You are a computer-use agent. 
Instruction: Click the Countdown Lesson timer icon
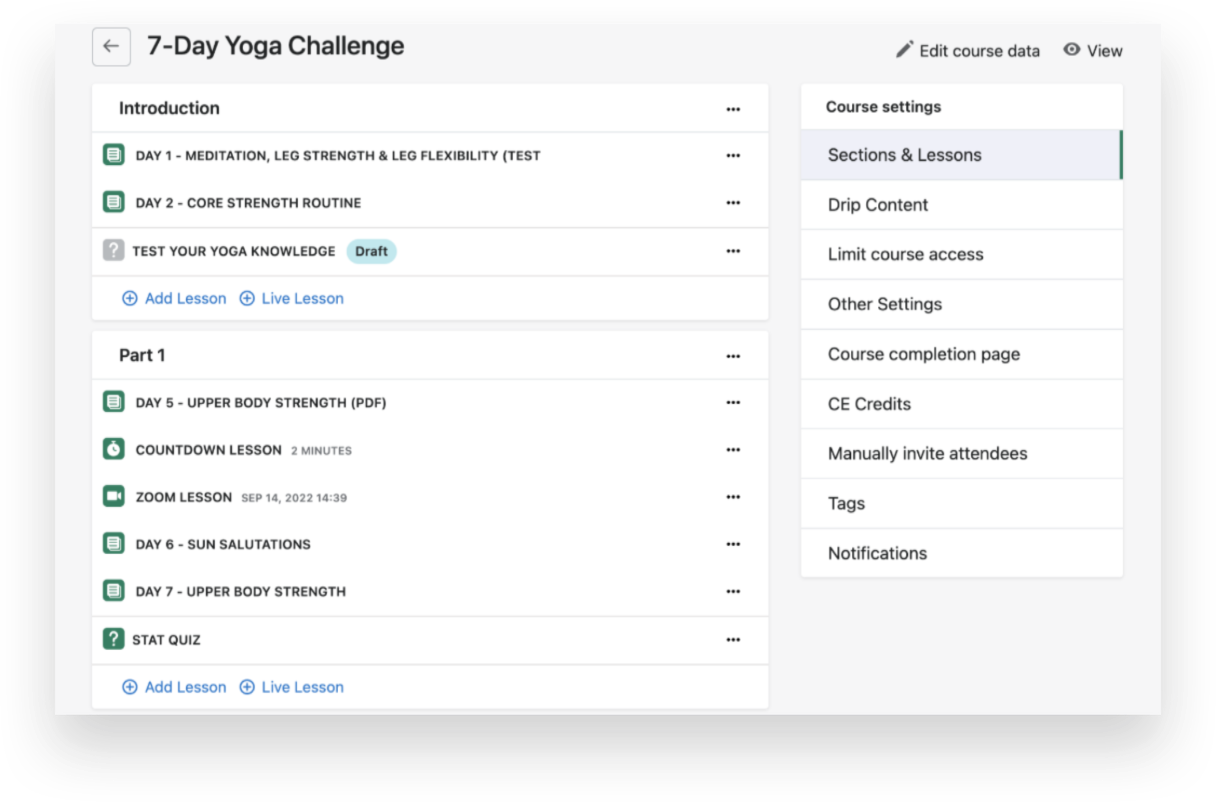coord(114,450)
